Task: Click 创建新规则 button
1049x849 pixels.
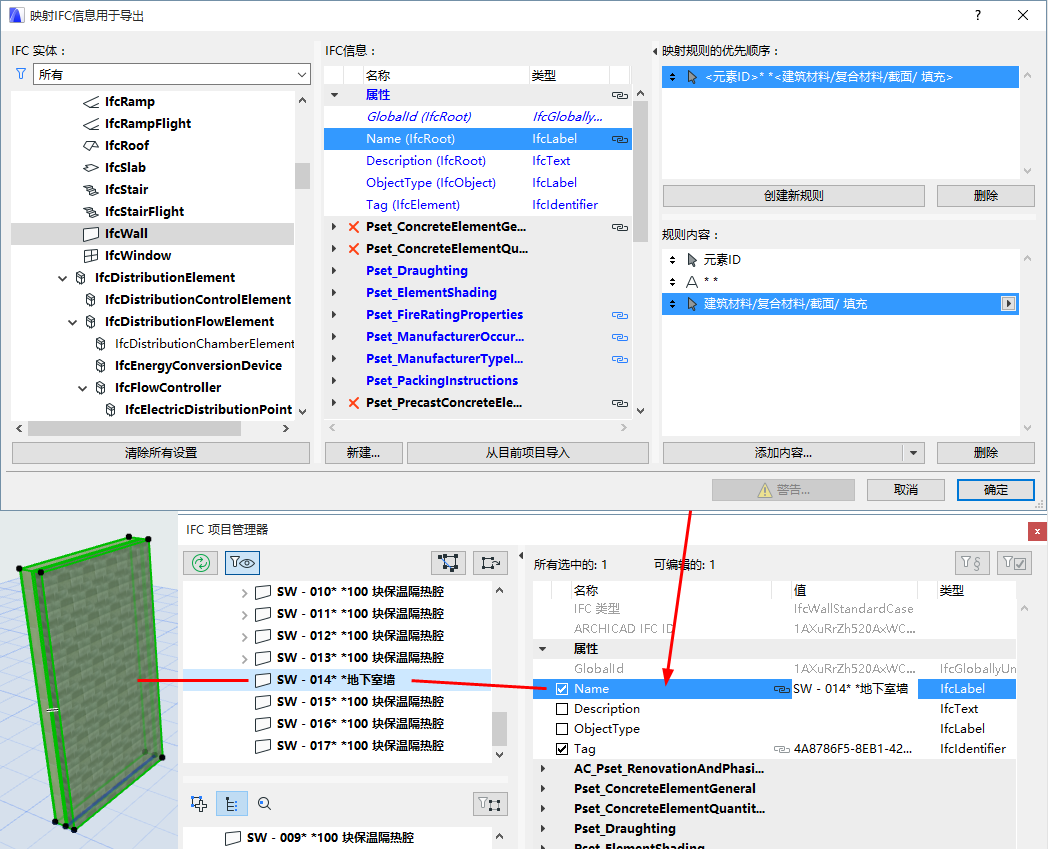Action: click(793, 196)
